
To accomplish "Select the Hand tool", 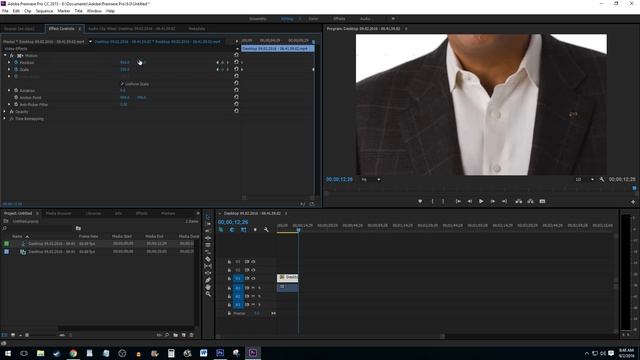I will pos(208,287).
